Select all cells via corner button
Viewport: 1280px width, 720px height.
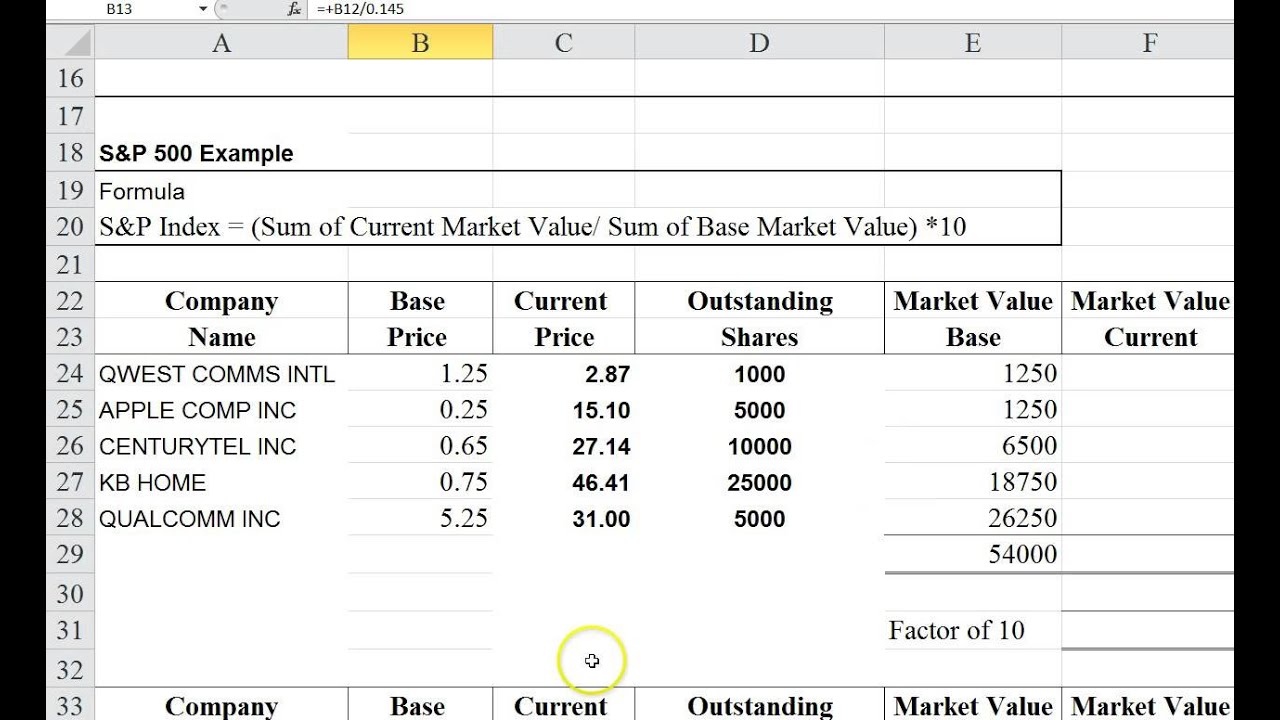pos(70,43)
